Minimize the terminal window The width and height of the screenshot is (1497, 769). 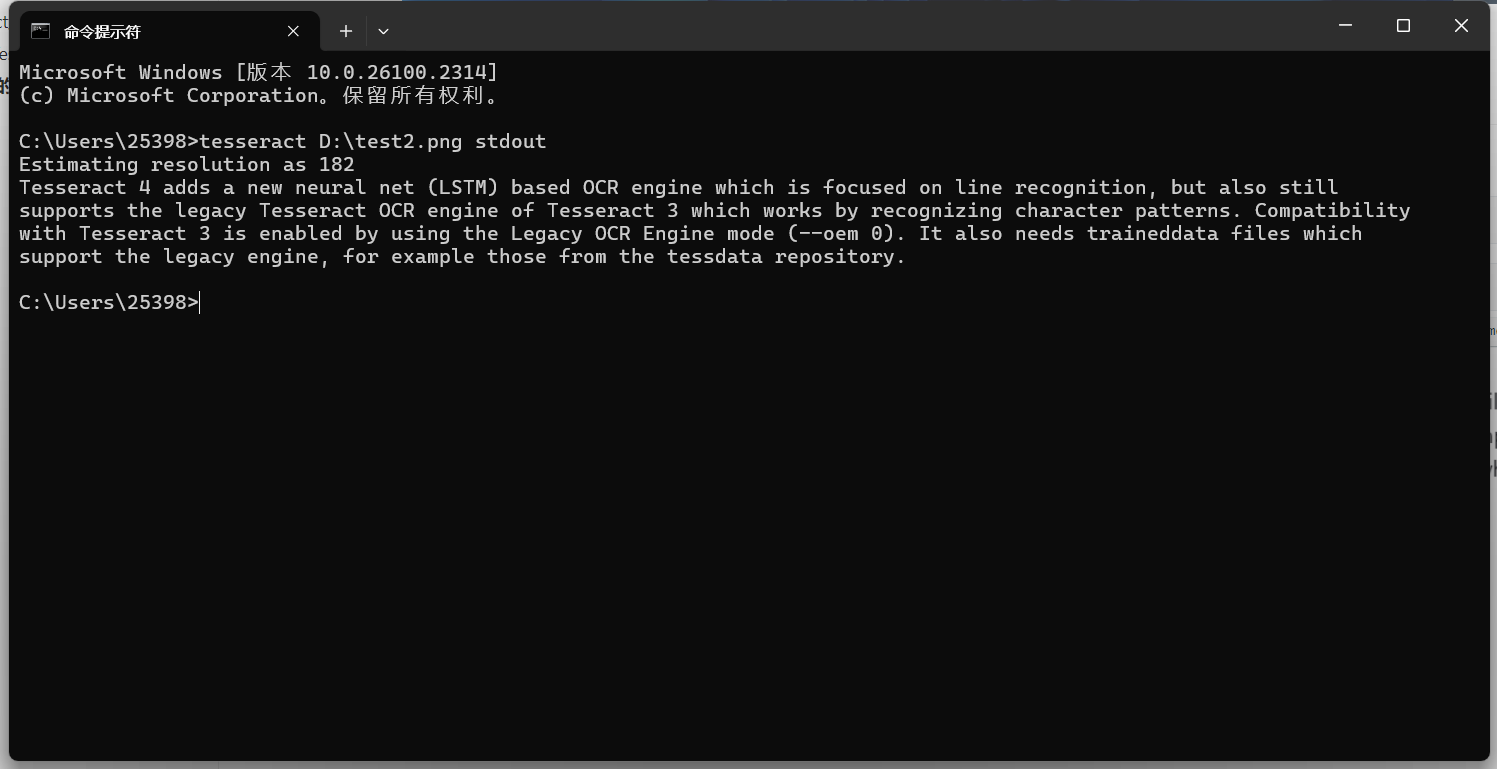[x=1345, y=26]
